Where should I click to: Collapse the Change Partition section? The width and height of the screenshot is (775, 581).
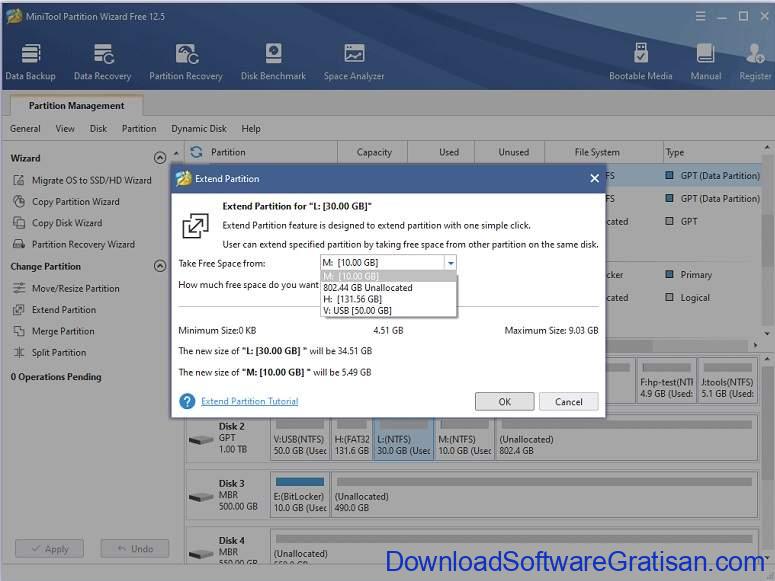(159, 267)
